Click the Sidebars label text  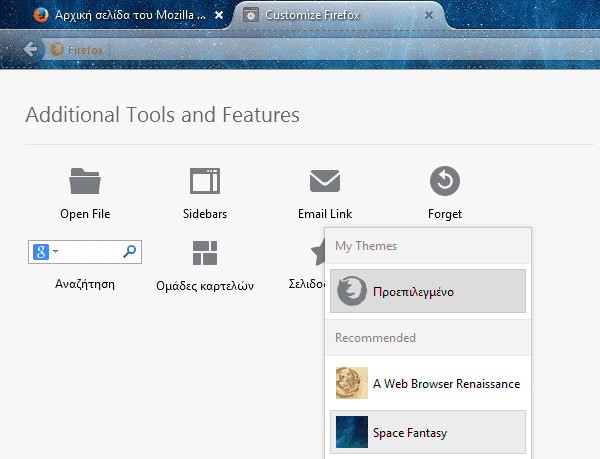pos(205,213)
